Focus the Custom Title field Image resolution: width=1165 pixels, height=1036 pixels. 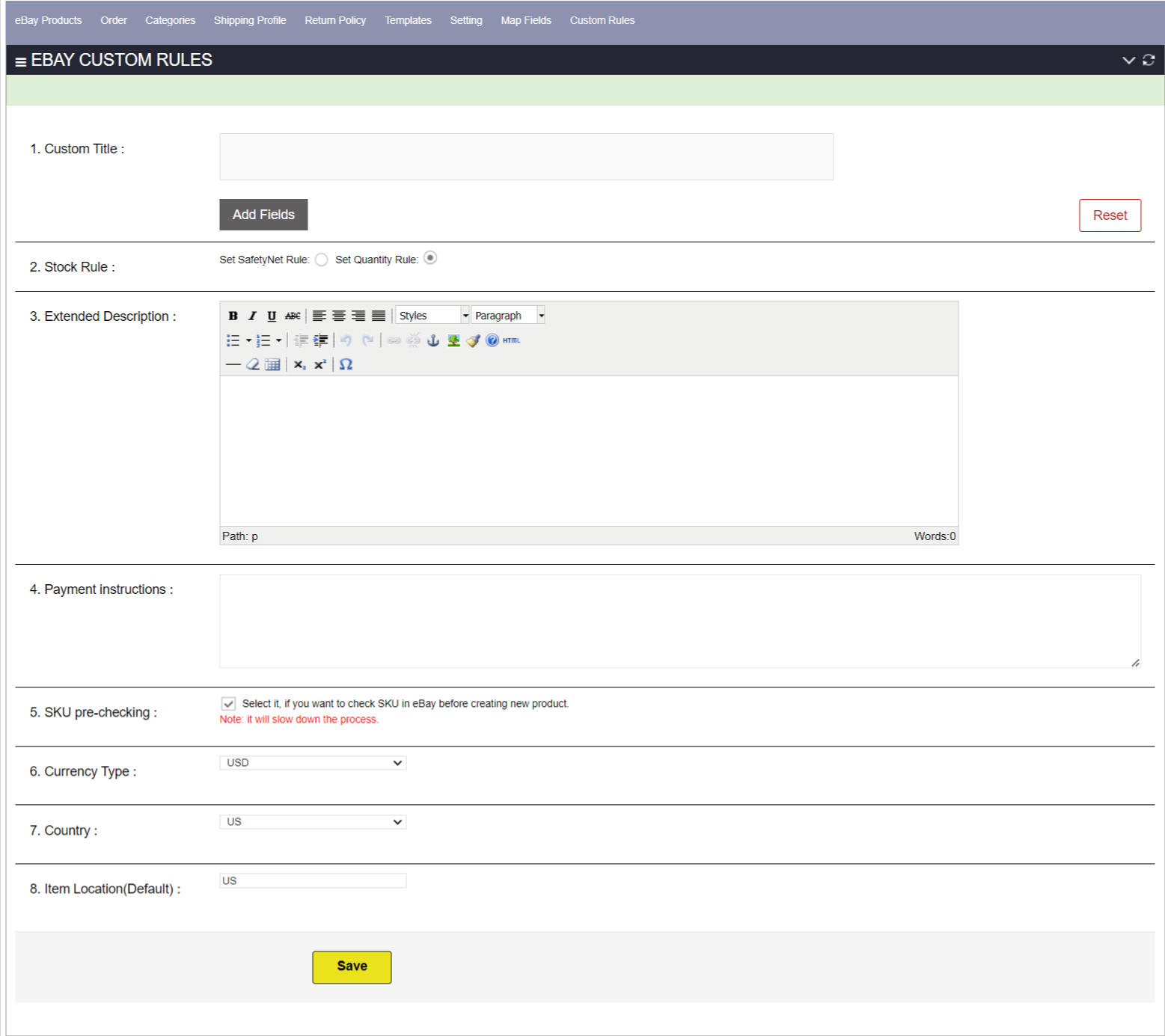point(526,156)
